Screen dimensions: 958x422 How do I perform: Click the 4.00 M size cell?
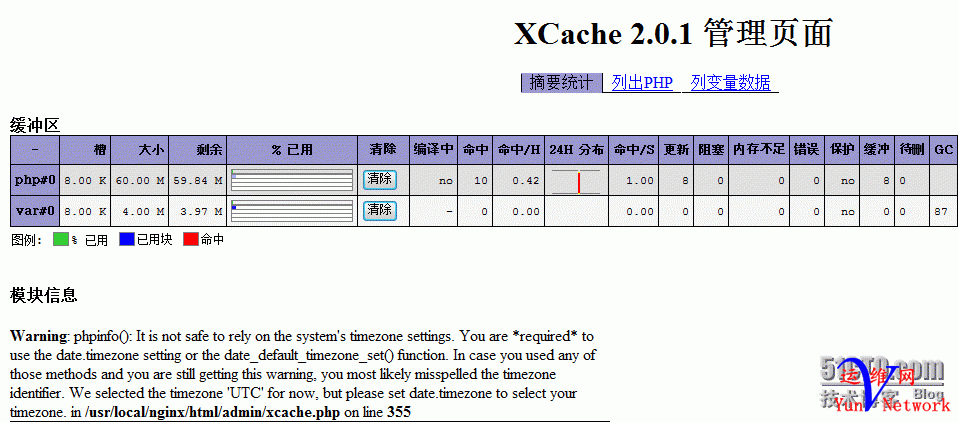pyautogui.click(x=140, y=211)
